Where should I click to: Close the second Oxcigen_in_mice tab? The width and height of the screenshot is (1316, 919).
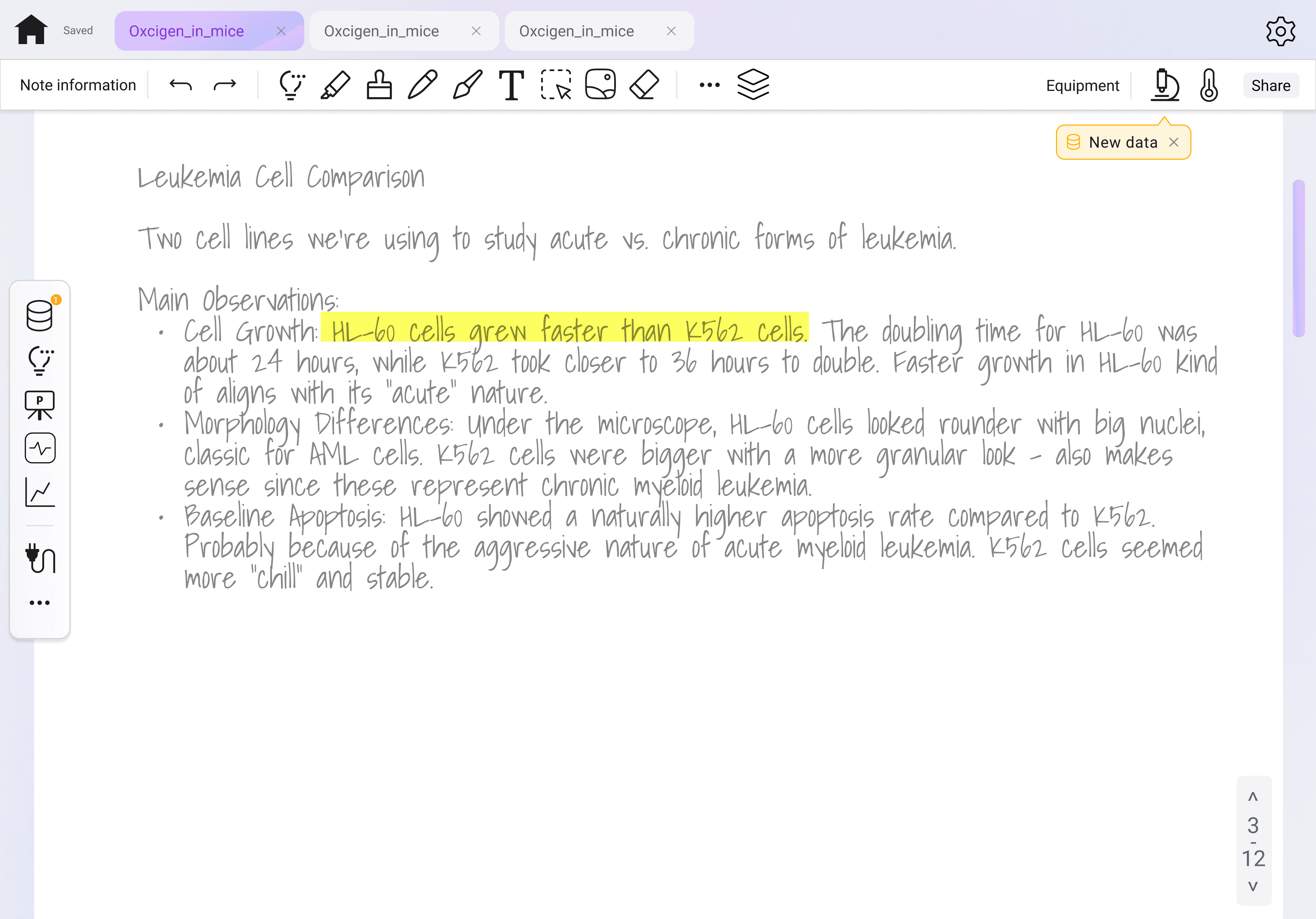click(476, 31)
